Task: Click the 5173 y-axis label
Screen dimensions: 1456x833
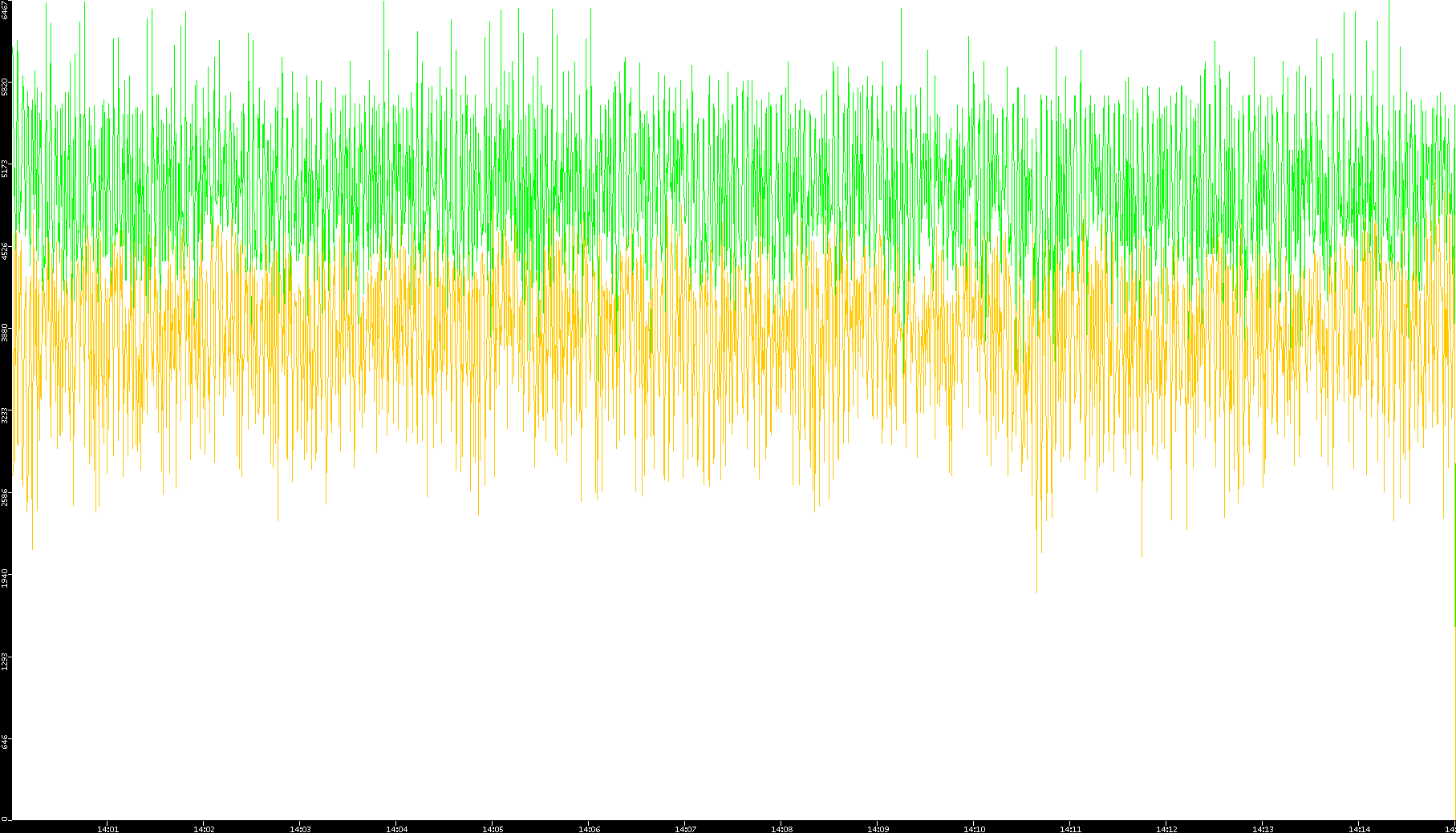Action: 5,169
